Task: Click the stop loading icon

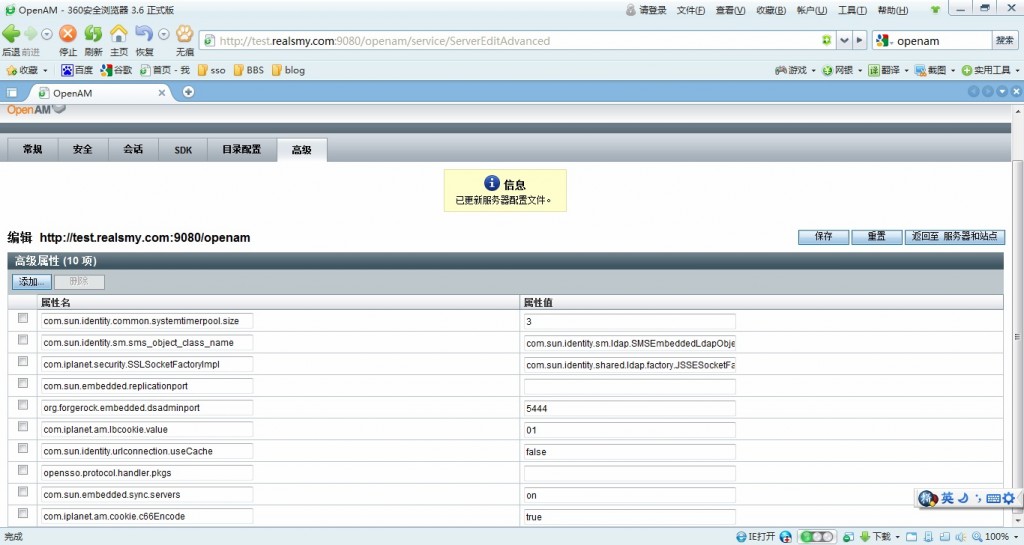Action: [x=68, y=33]
